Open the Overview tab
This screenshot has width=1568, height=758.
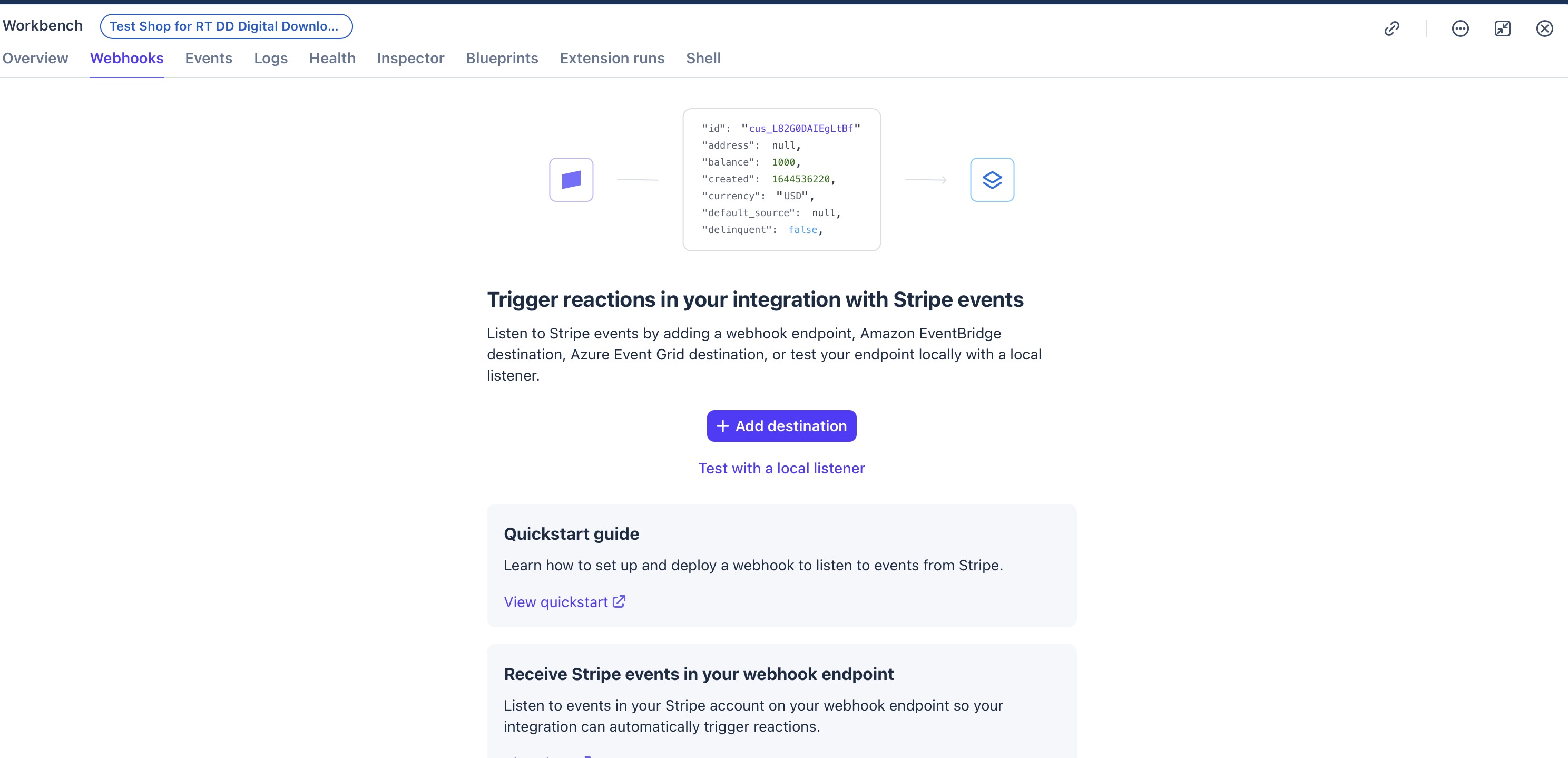tap(35, 58)
